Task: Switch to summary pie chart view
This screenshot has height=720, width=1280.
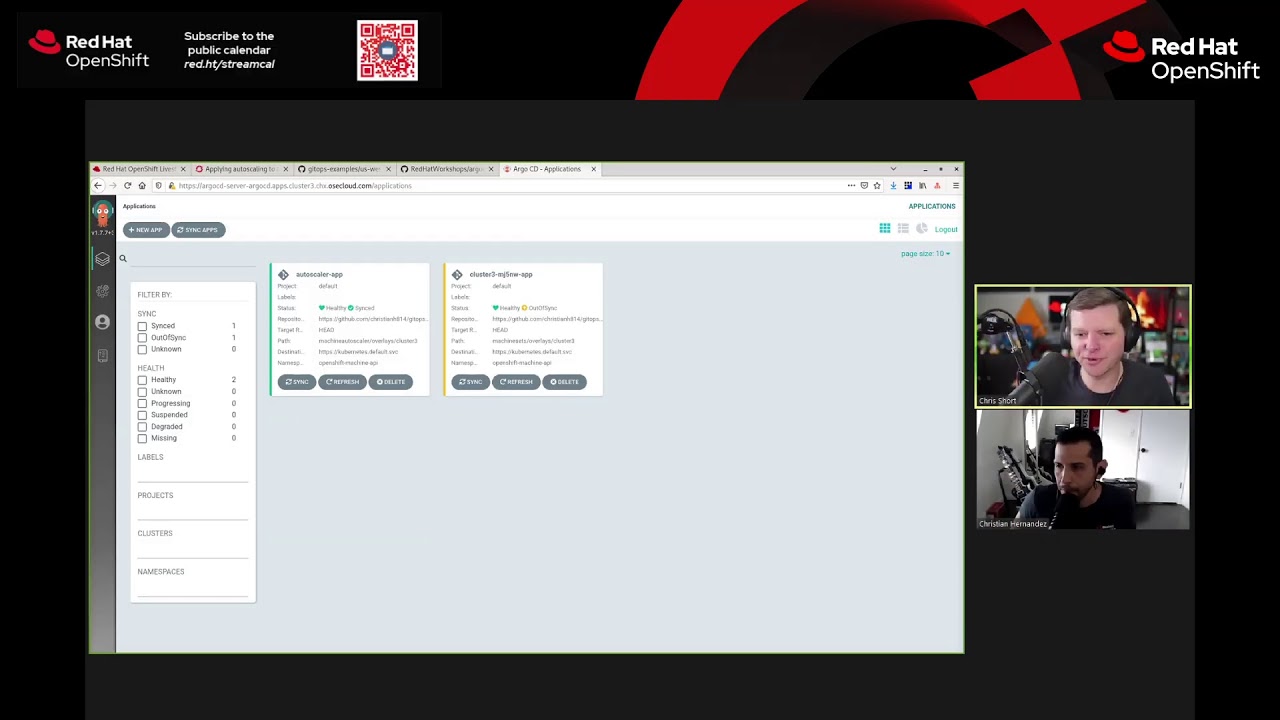Action: tap(922, 229)
